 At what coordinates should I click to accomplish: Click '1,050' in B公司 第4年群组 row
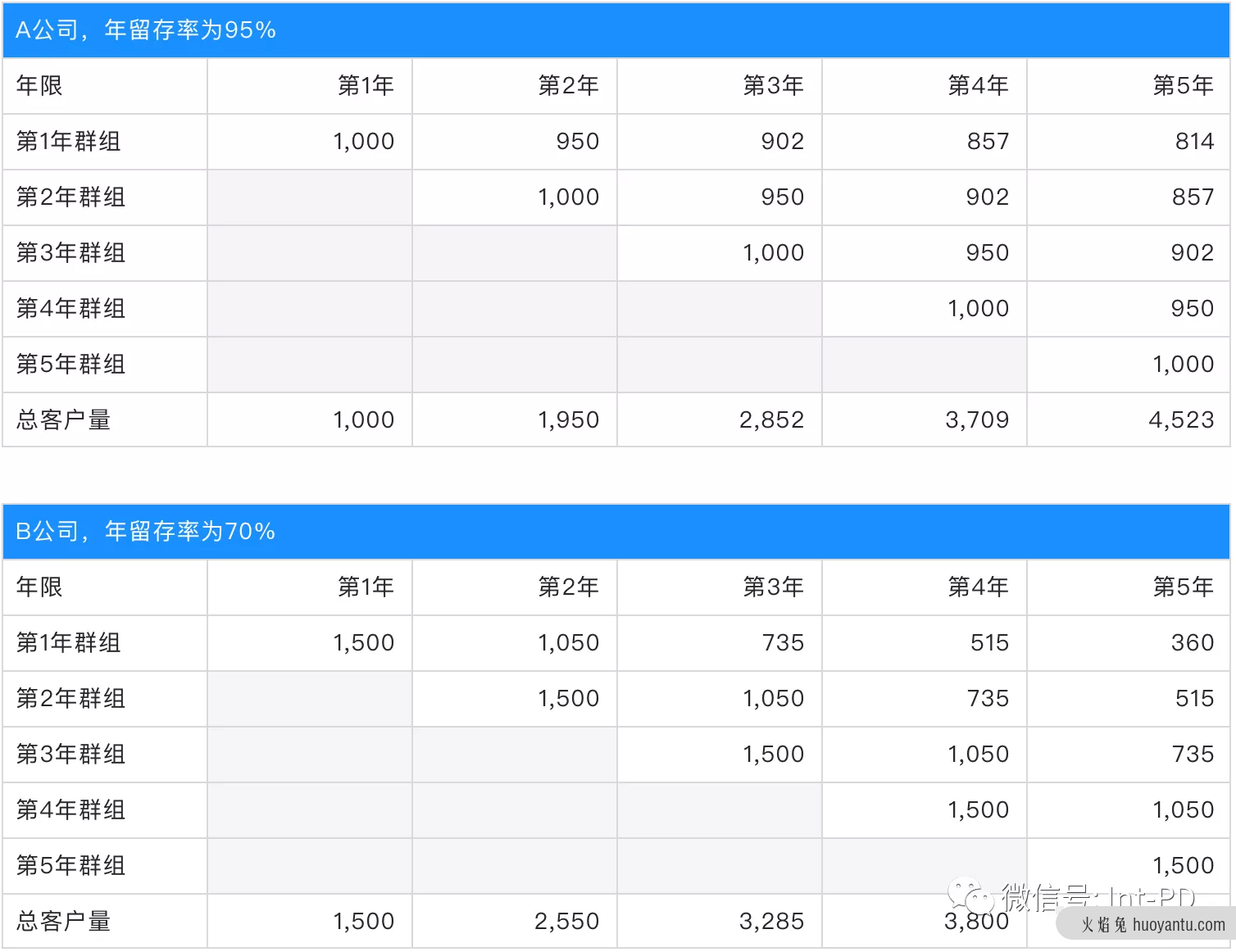click(x=1183, y=810)
